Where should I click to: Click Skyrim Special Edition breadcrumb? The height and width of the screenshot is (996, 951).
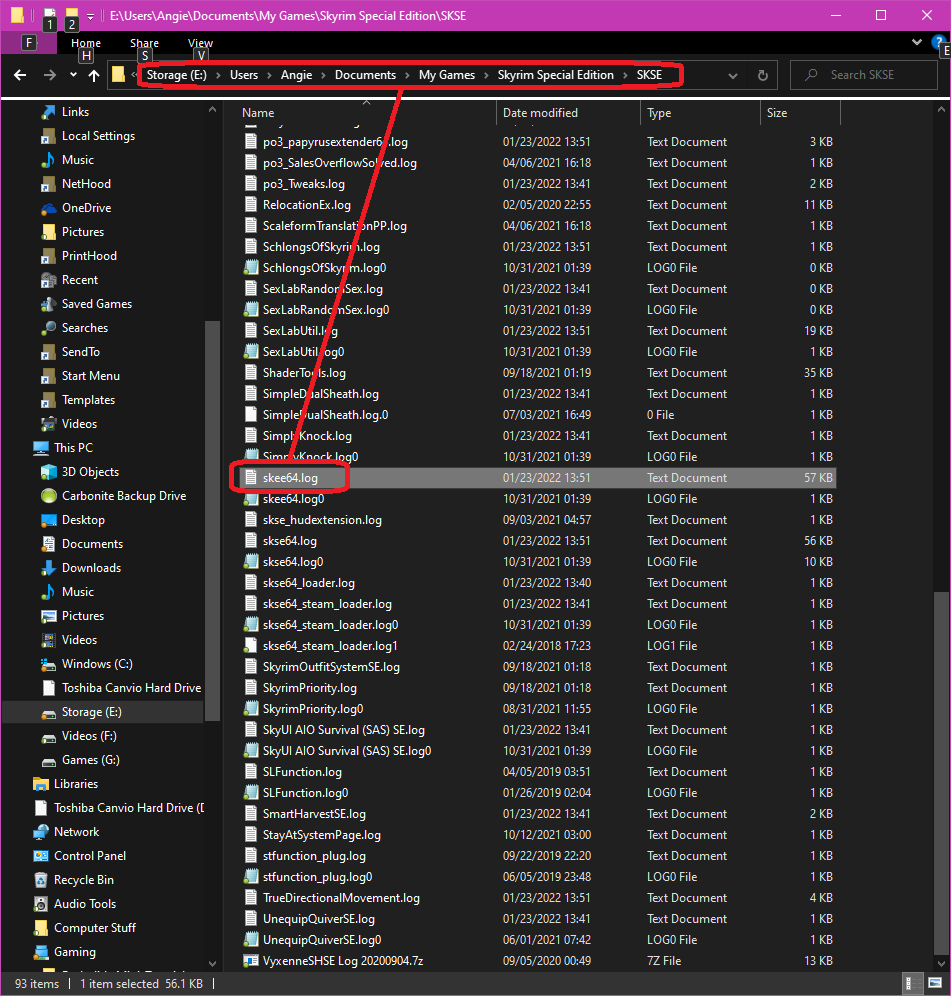(x=556, y=75)
